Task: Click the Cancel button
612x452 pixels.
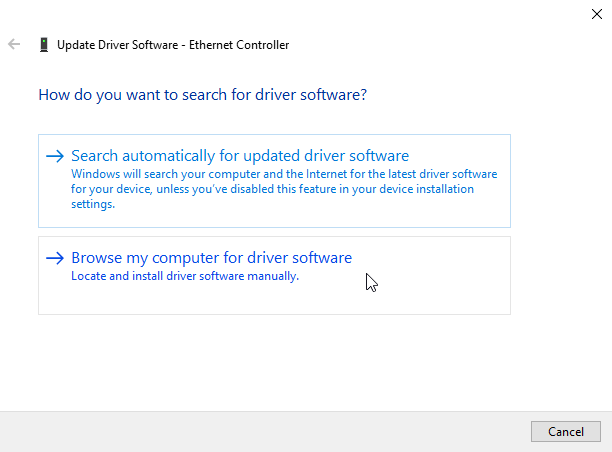Action: 566,431
